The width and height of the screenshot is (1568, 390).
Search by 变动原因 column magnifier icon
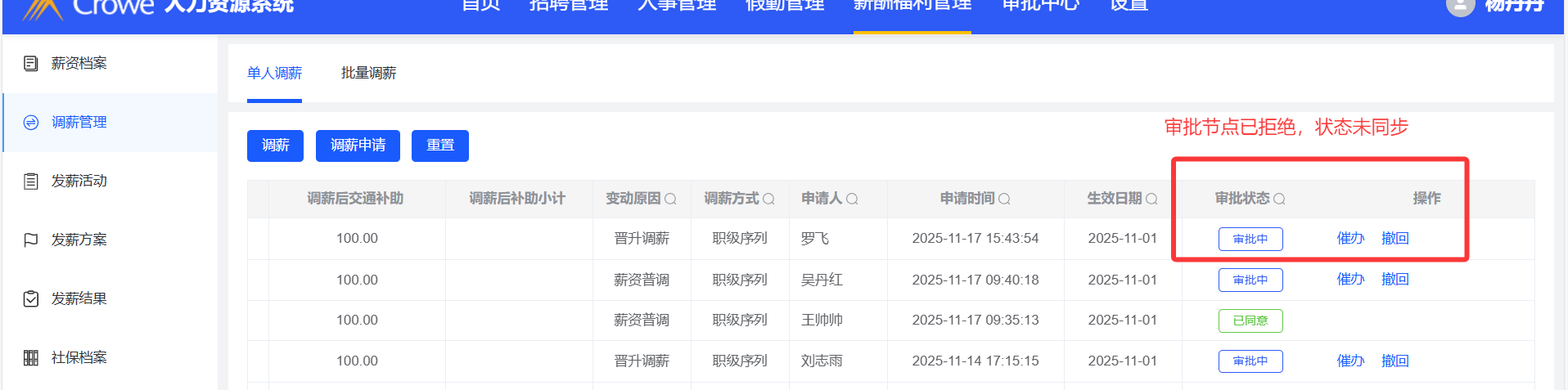click(670, 199)
